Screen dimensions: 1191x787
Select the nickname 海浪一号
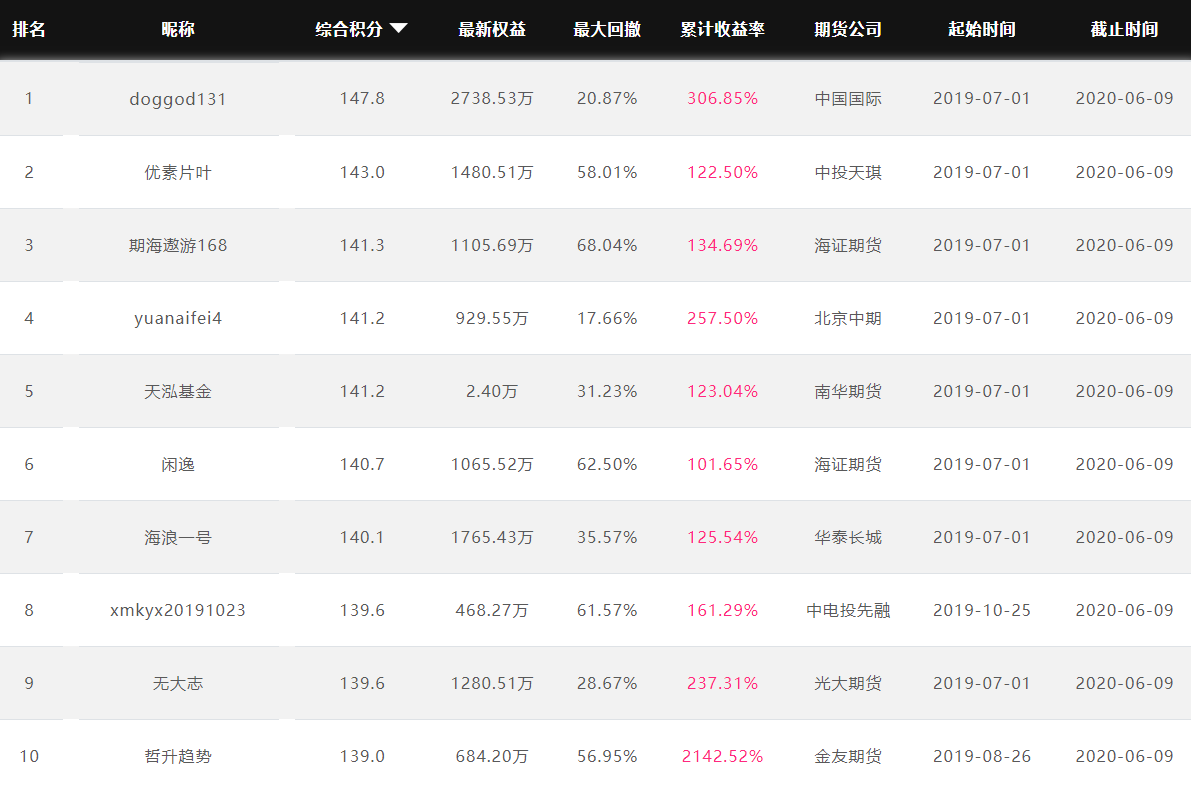pyautogui.click(x=178, y=537)
